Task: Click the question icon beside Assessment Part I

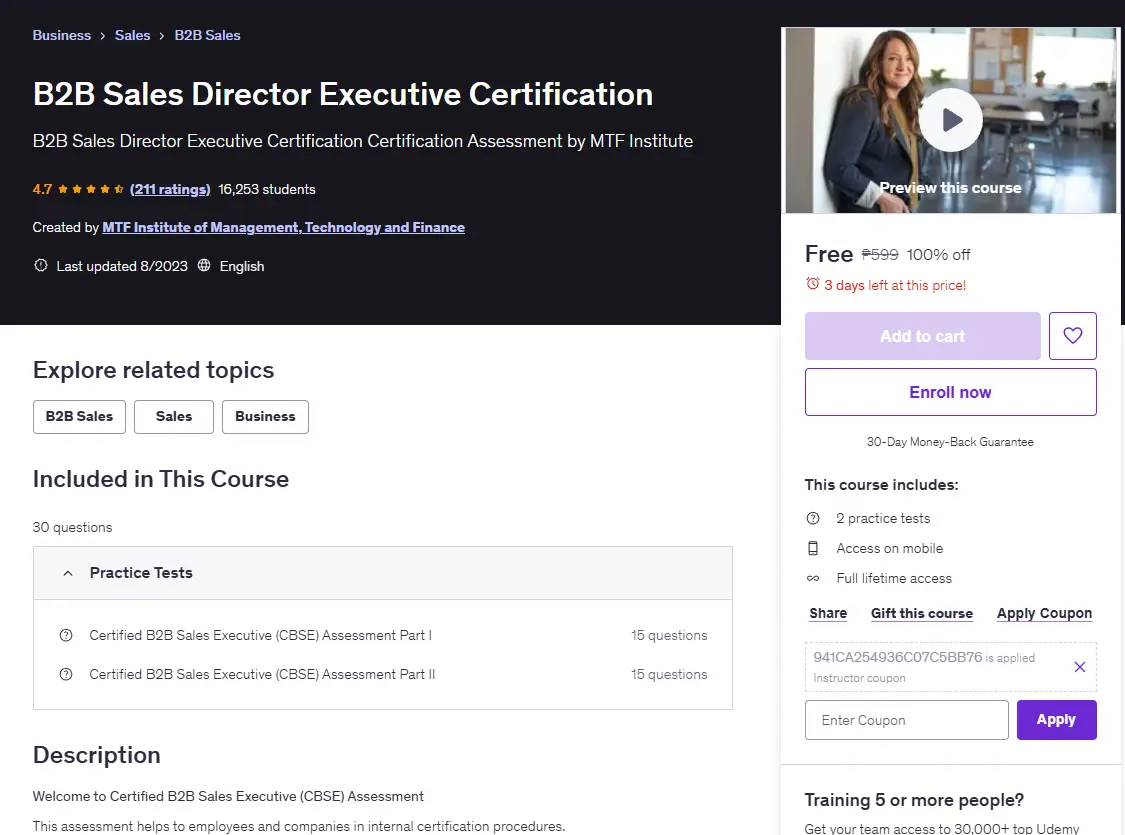Action: [66, 636]
